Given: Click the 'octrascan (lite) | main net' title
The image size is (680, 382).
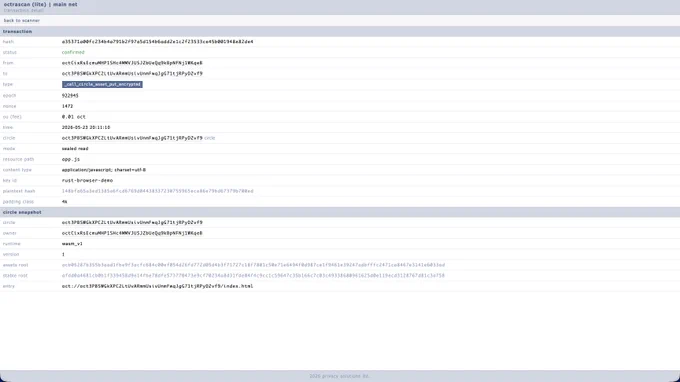Looking at the screenshot, I should [40, 4].
